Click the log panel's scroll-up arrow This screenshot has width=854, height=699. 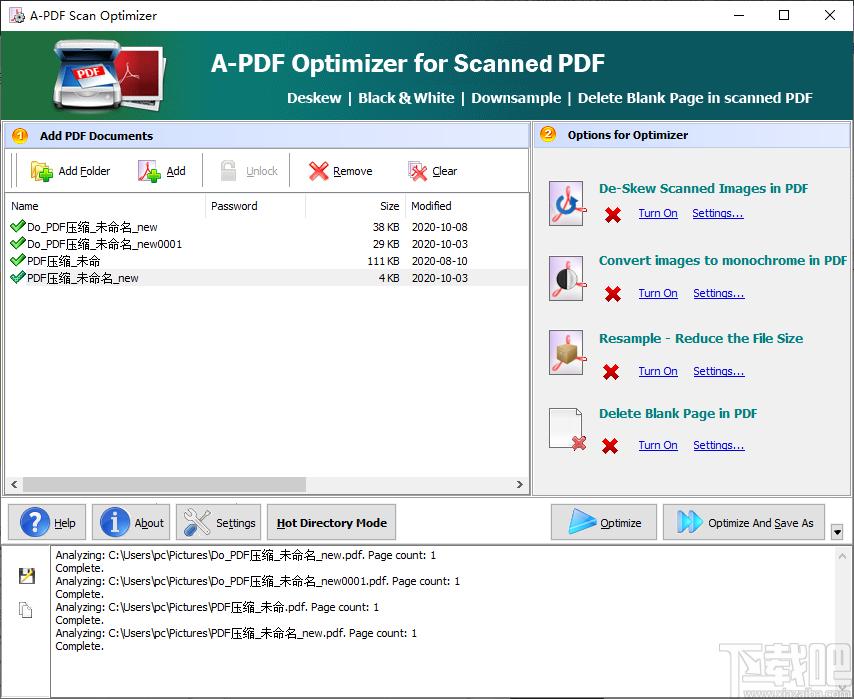point(841,556)
